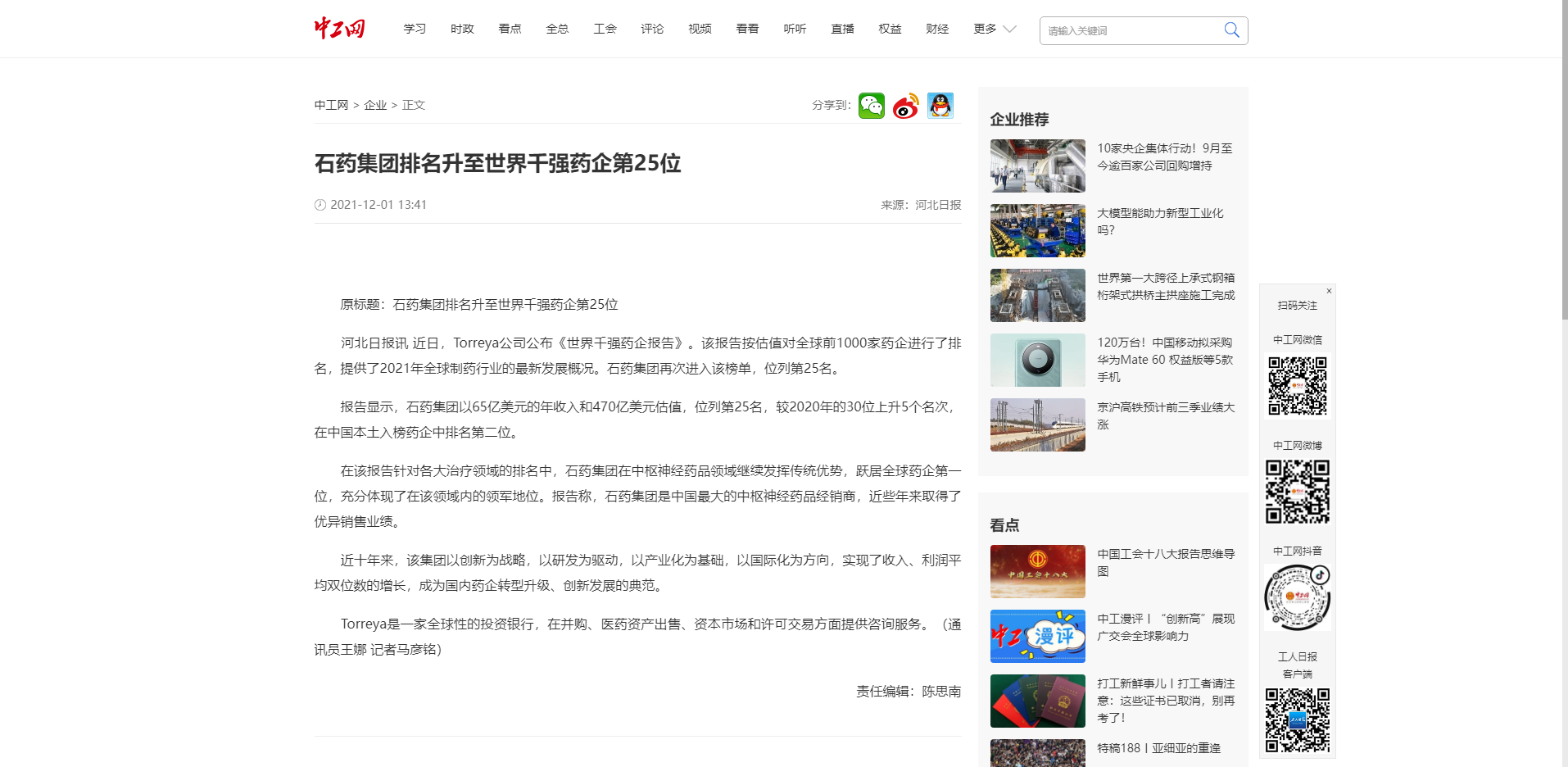Viewport: 1568px width, 767px height.
Task: Open the 时政 navigation tab
Action: (462, 29)
